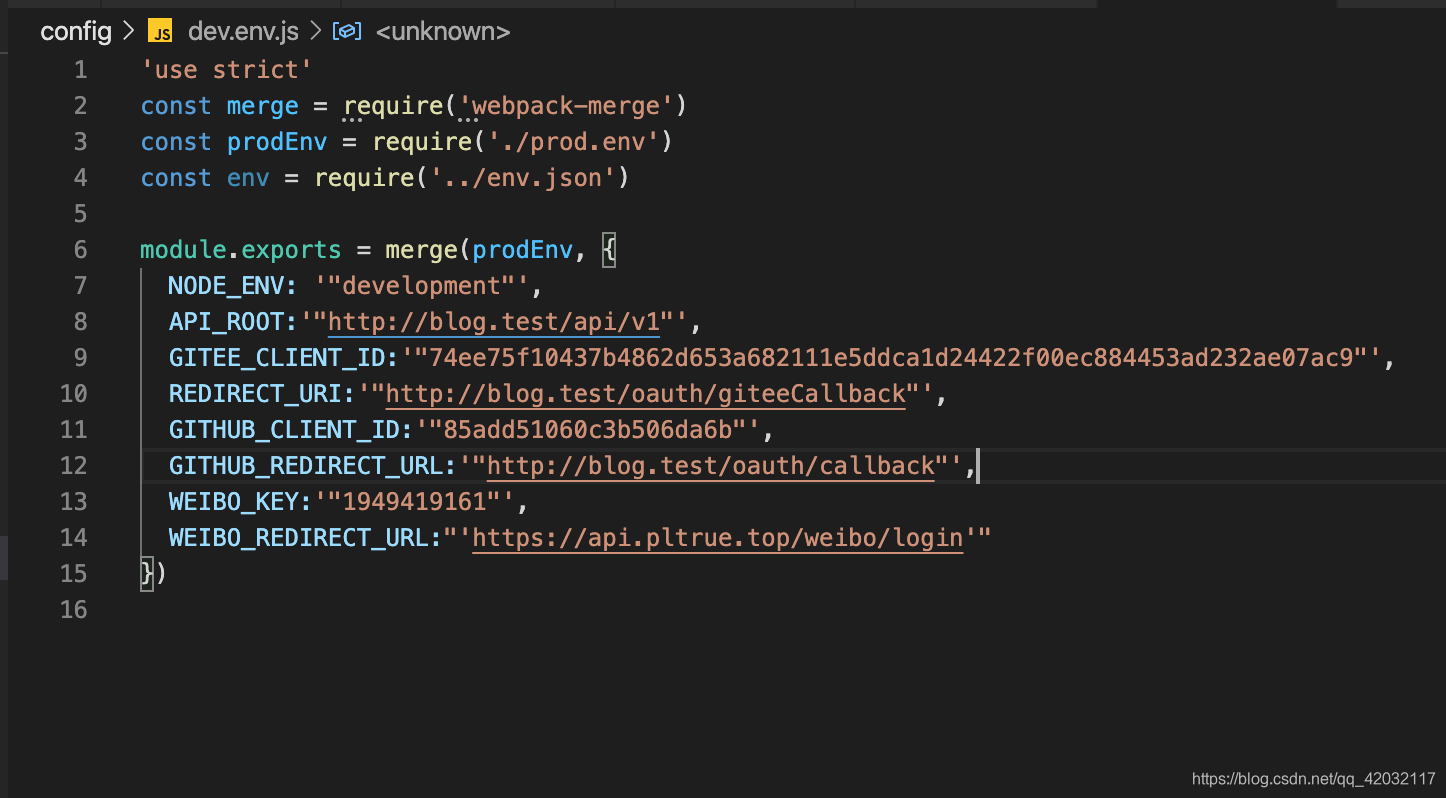Click the WEIBO_REDIRECT_URL key

(x=299, y=538)
